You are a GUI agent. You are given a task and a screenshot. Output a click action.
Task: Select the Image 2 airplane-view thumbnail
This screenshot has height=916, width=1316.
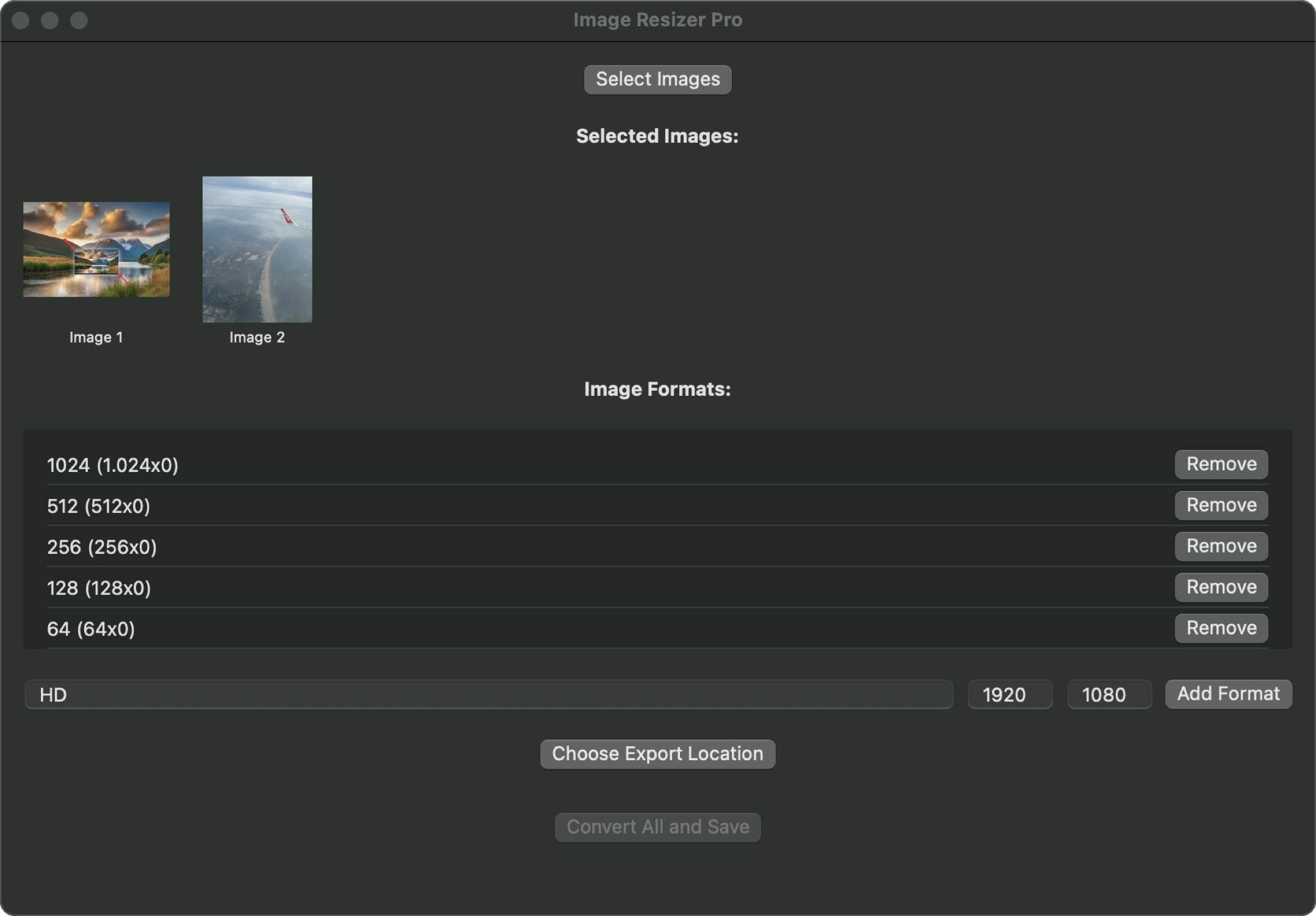[x=257, y=249]
